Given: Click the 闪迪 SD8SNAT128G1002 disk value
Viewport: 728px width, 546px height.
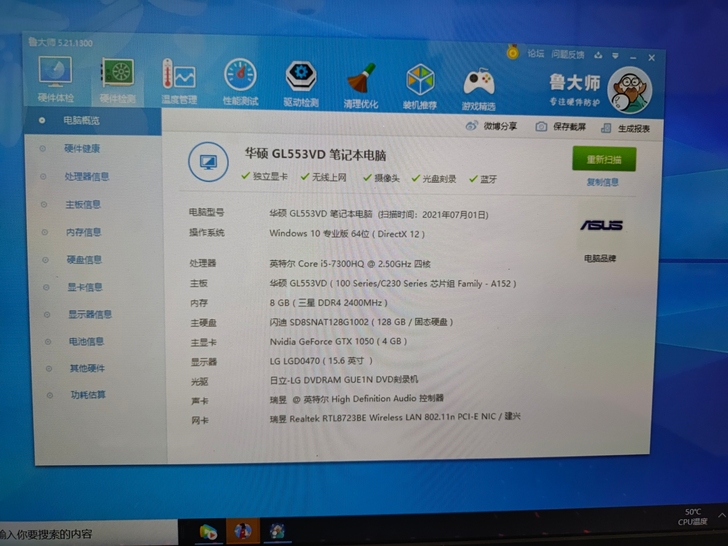Looking at the screenshot, I should [x=361, y=322].
